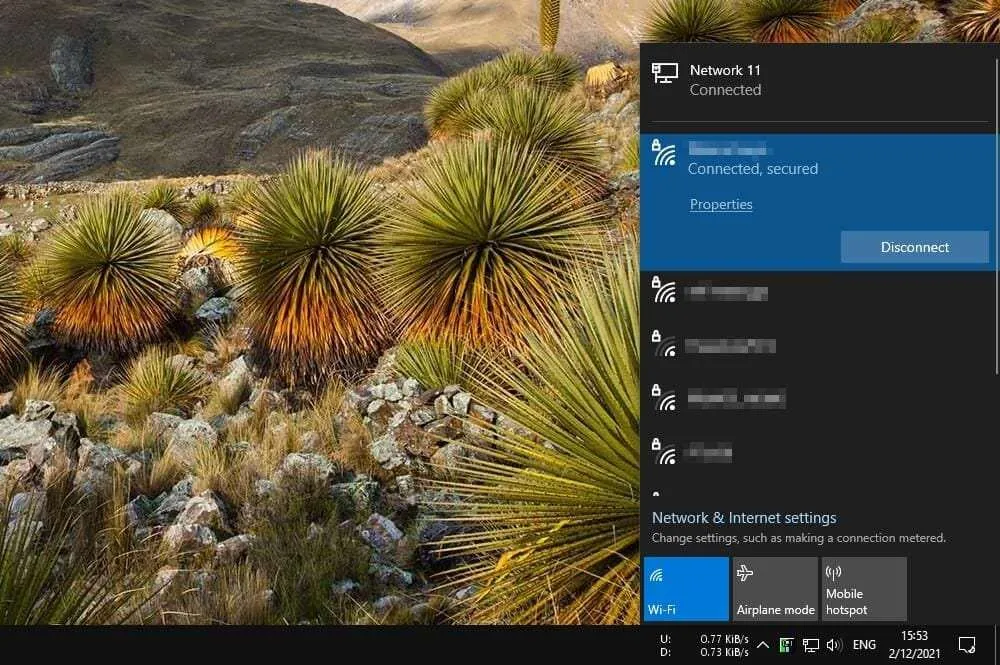
Task: Open the Action Center notification icon
Action: click(x=967, y=645)
